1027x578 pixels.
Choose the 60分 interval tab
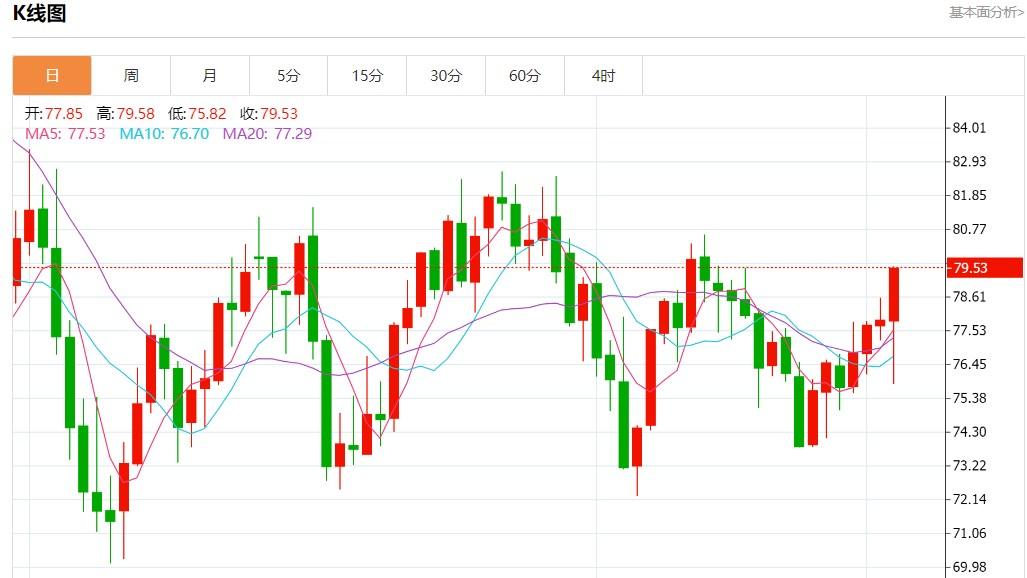(525, 76)
